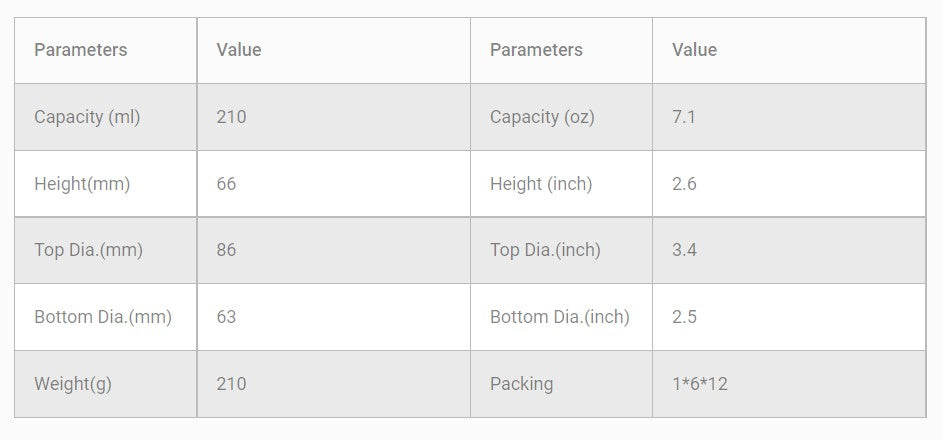Click the 210 value beside Weight(g)
The image size is (942, 440).
(x=231, y=384)
